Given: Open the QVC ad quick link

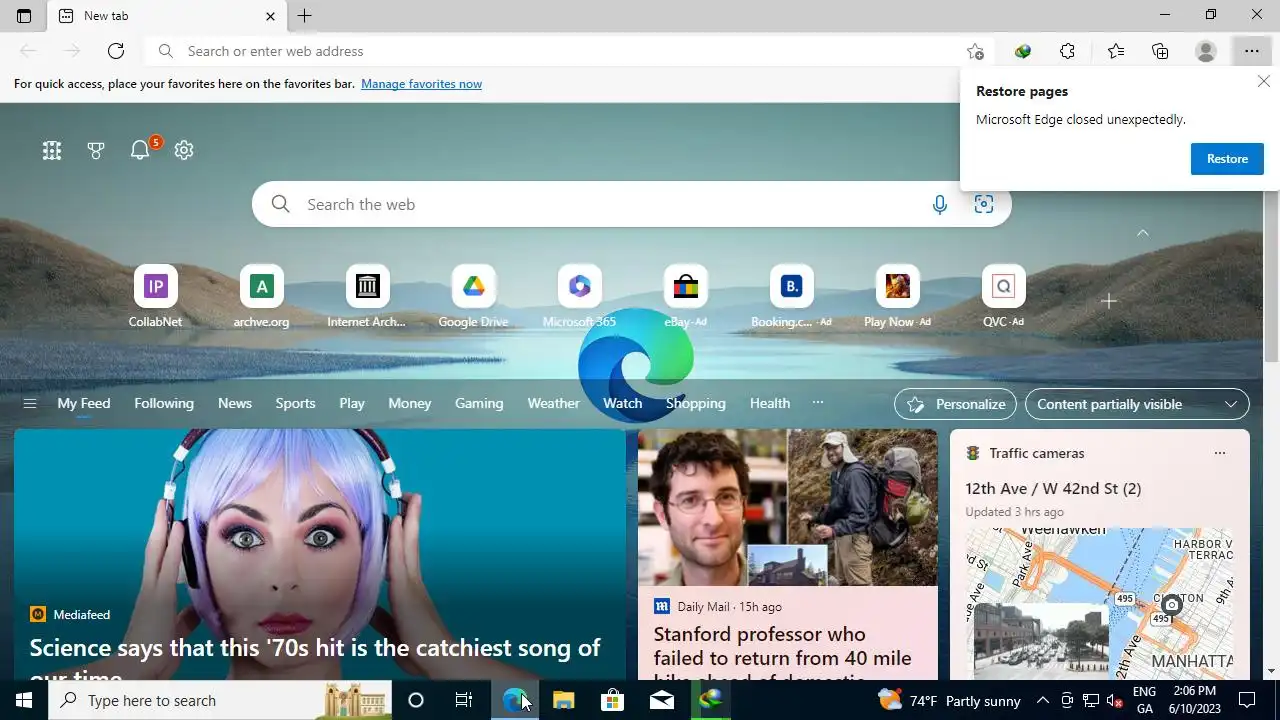Looking at the screenshot, I should [1003, 296].
